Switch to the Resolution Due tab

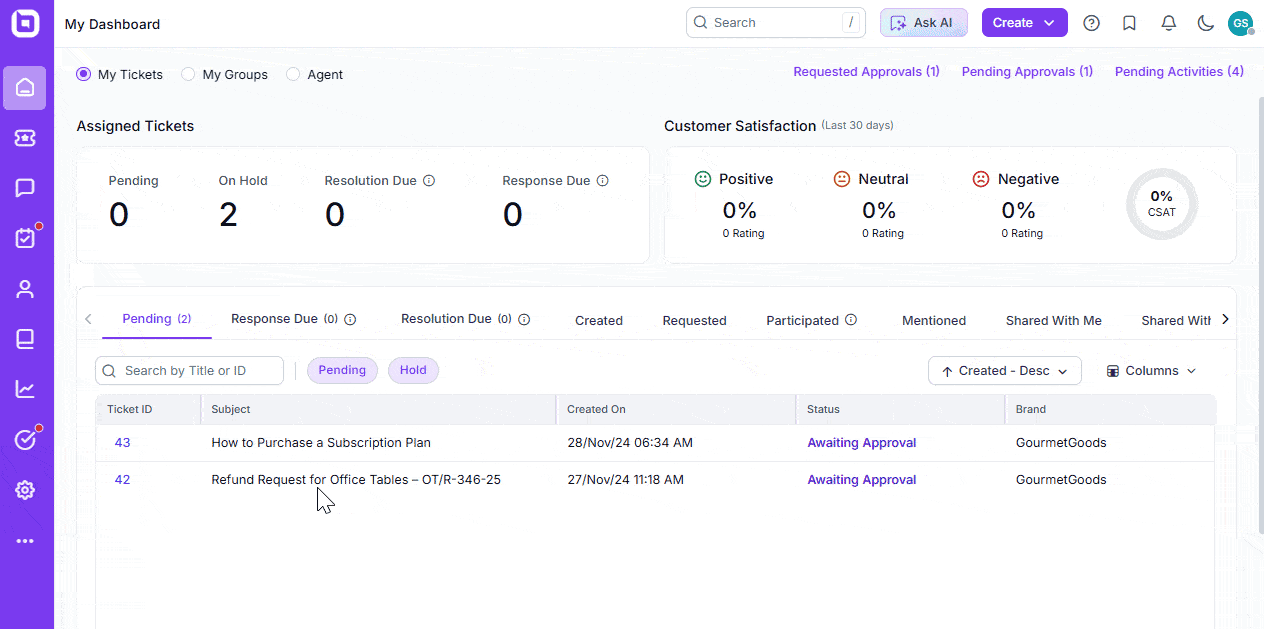(455, 319)
